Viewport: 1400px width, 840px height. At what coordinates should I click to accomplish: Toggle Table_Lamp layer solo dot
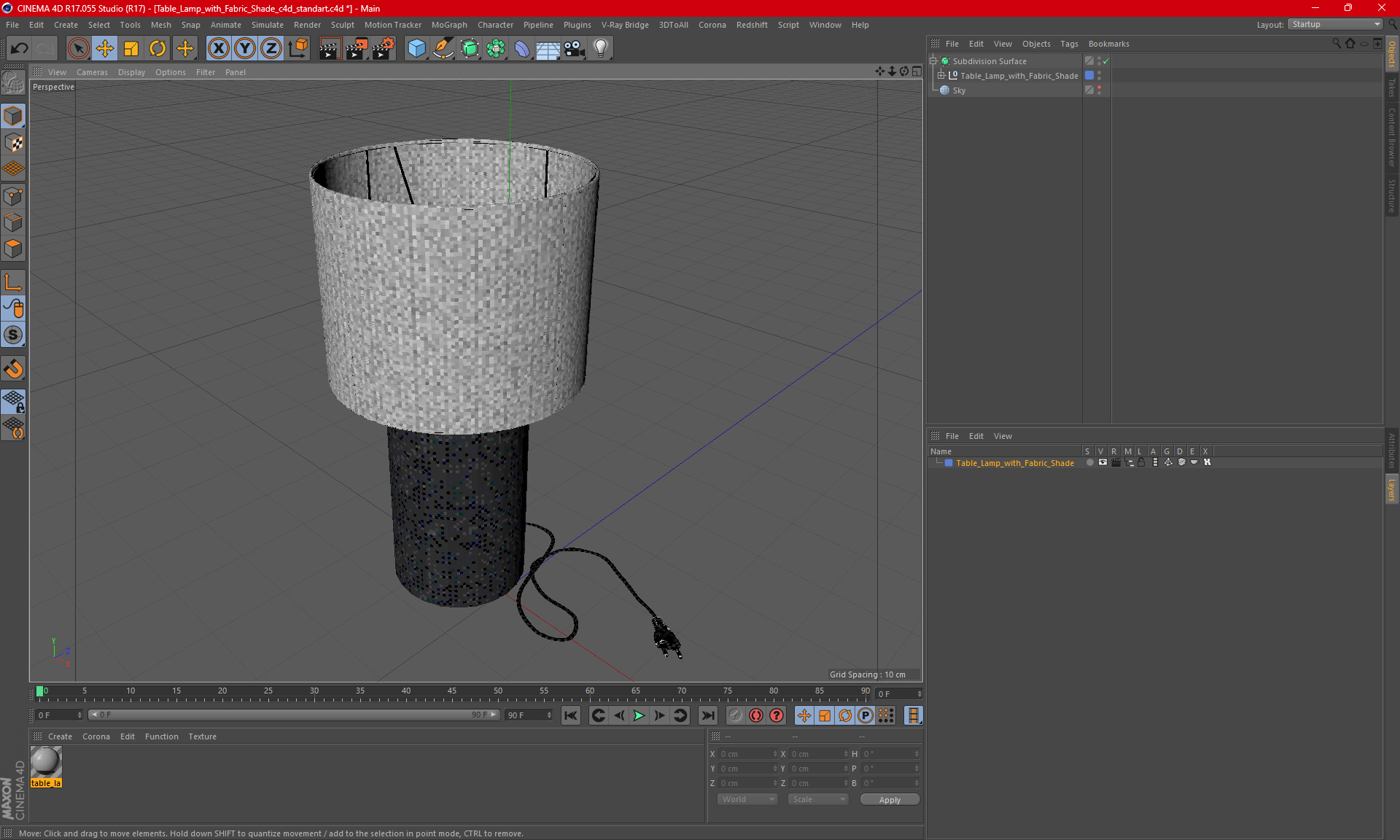click(1089, 462)
